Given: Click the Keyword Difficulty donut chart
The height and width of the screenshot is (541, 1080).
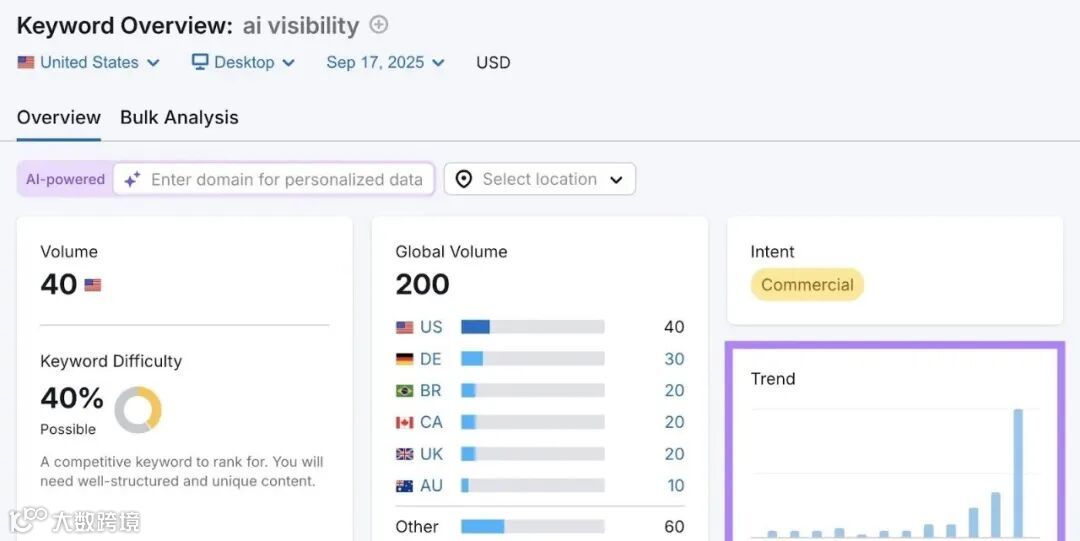Looking at the screenshot, I should coord(138,410).
